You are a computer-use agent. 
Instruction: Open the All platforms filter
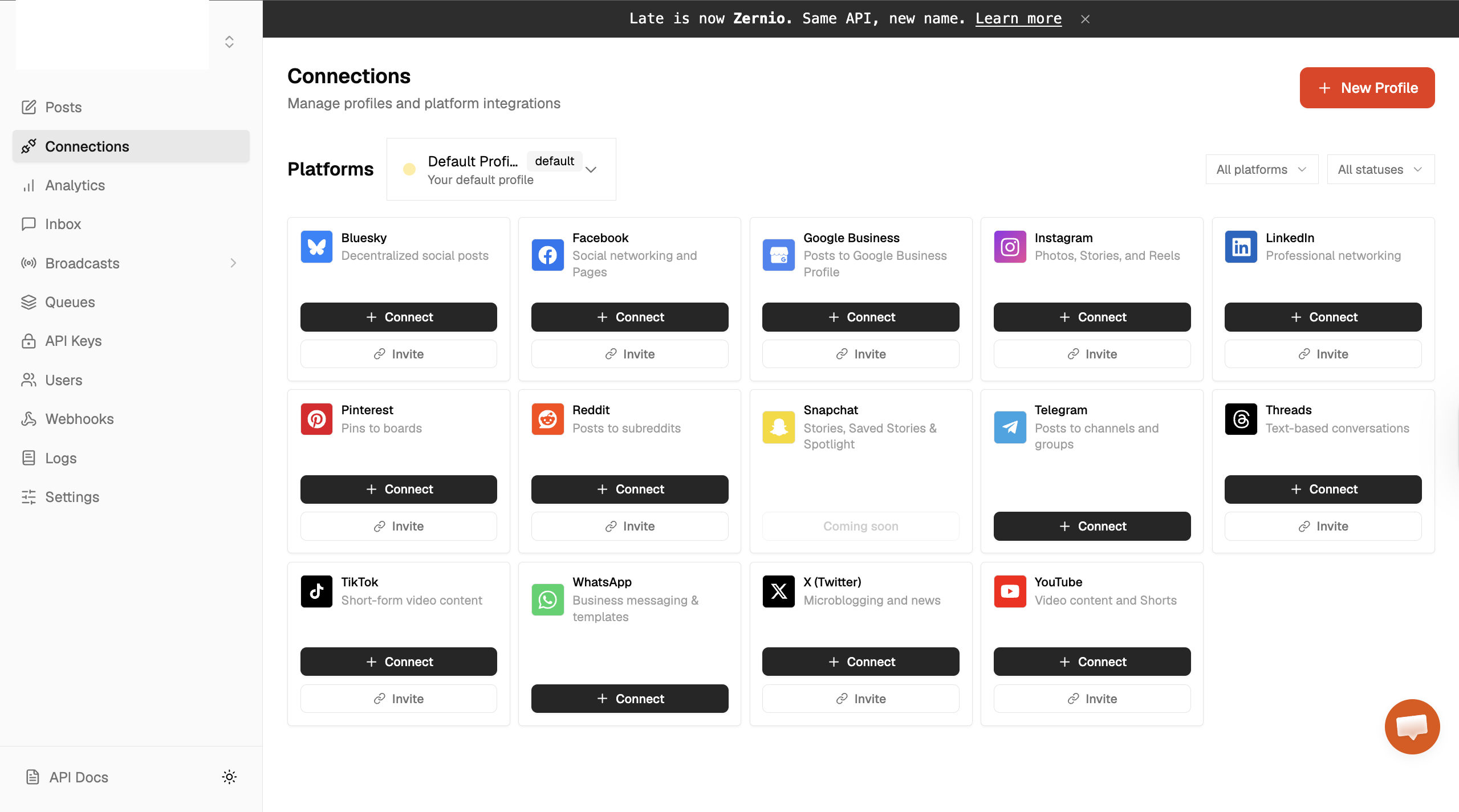pyautogui.click(x=1261, y=169)
